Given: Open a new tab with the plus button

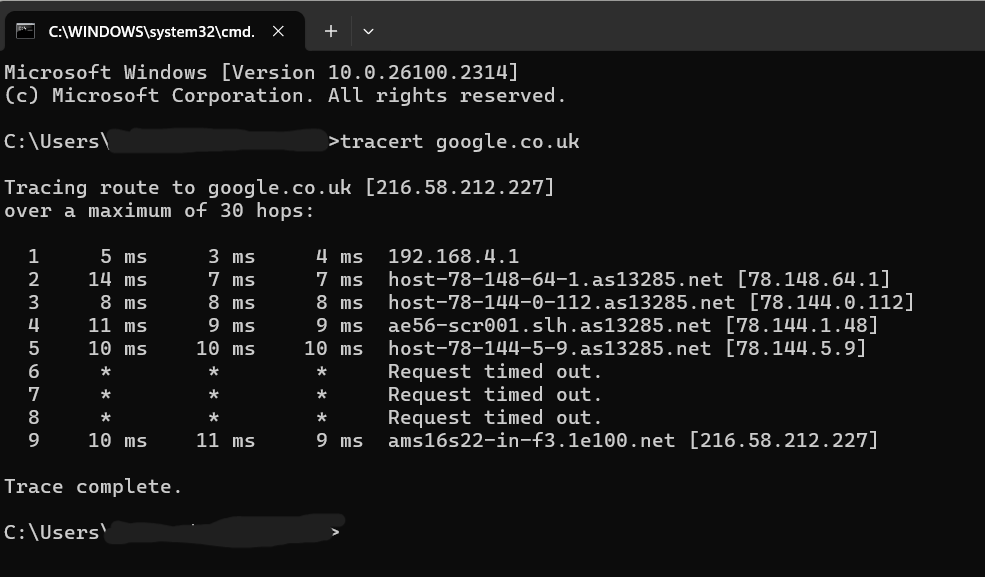Looking at the screenshot, I should pos(331,31).
